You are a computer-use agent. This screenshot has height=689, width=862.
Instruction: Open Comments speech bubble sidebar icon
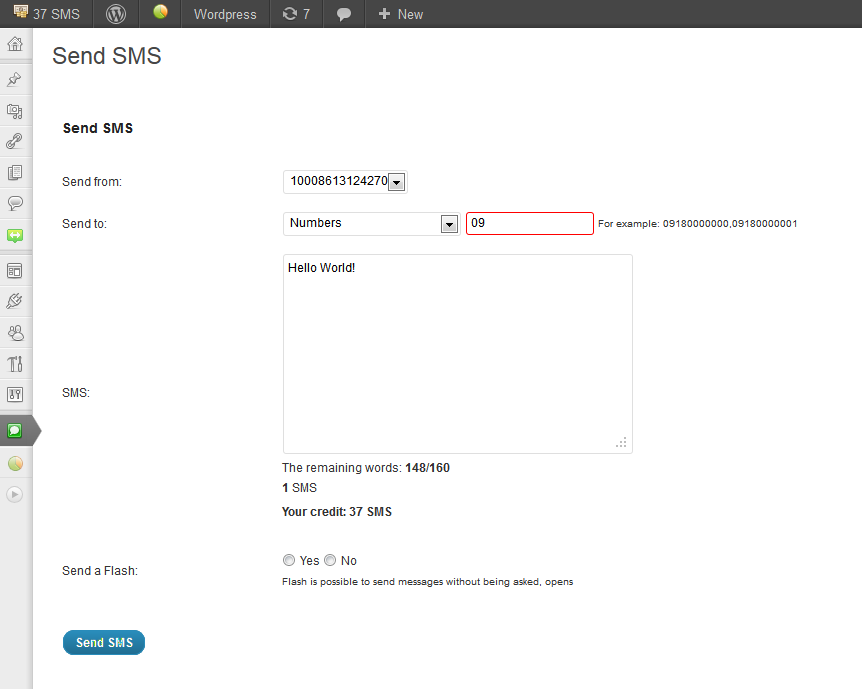15,203
